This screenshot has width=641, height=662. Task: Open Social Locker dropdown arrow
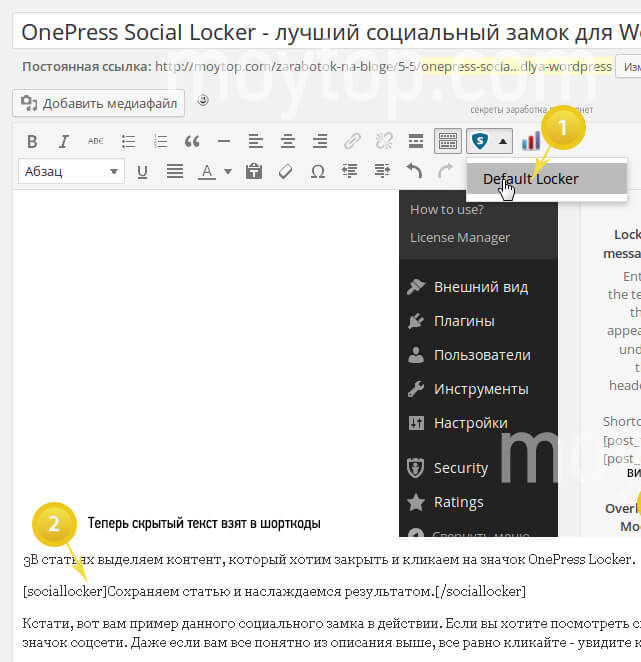point(502,141)
